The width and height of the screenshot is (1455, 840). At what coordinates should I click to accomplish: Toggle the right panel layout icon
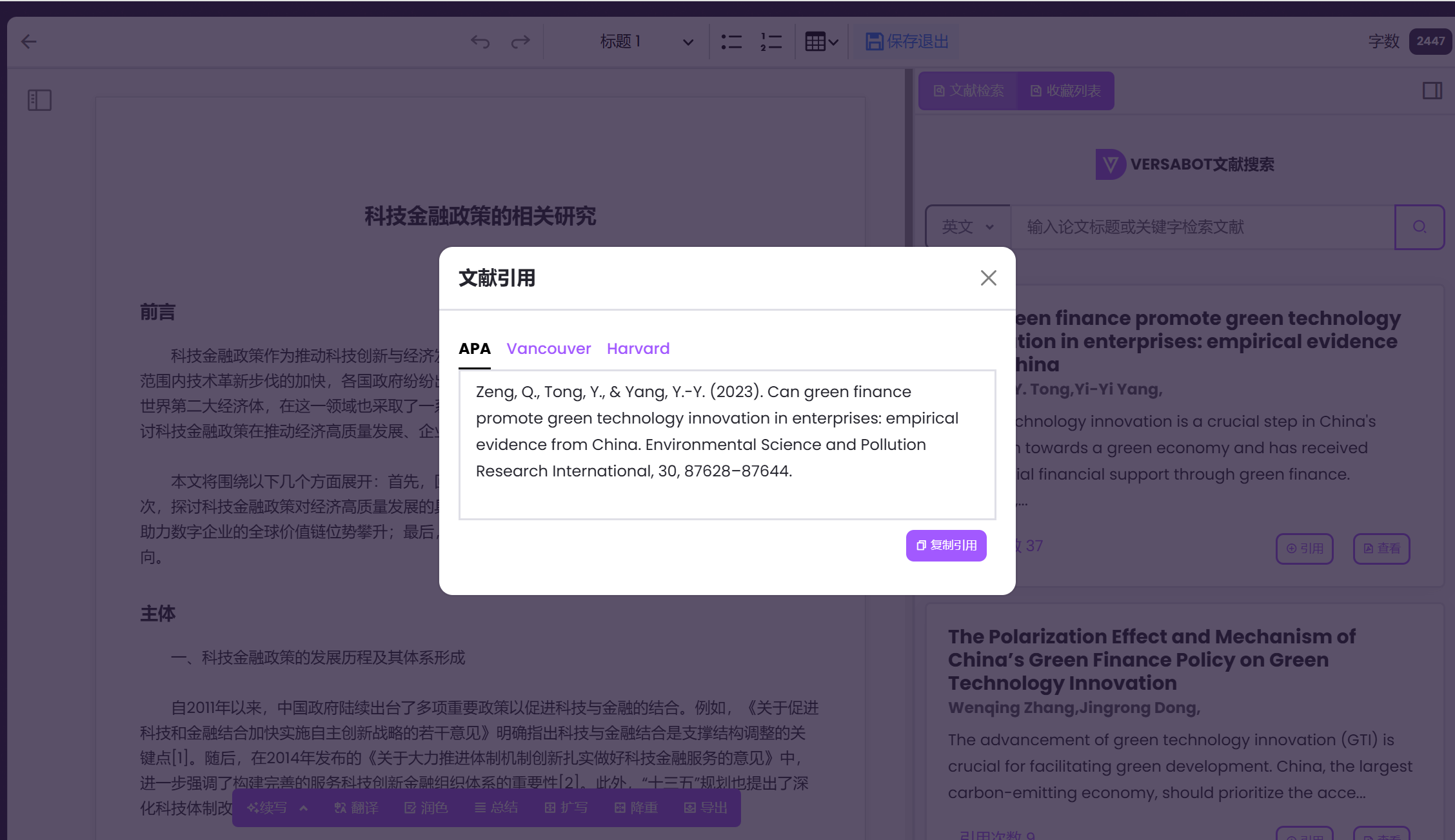tap(1432, 91)
